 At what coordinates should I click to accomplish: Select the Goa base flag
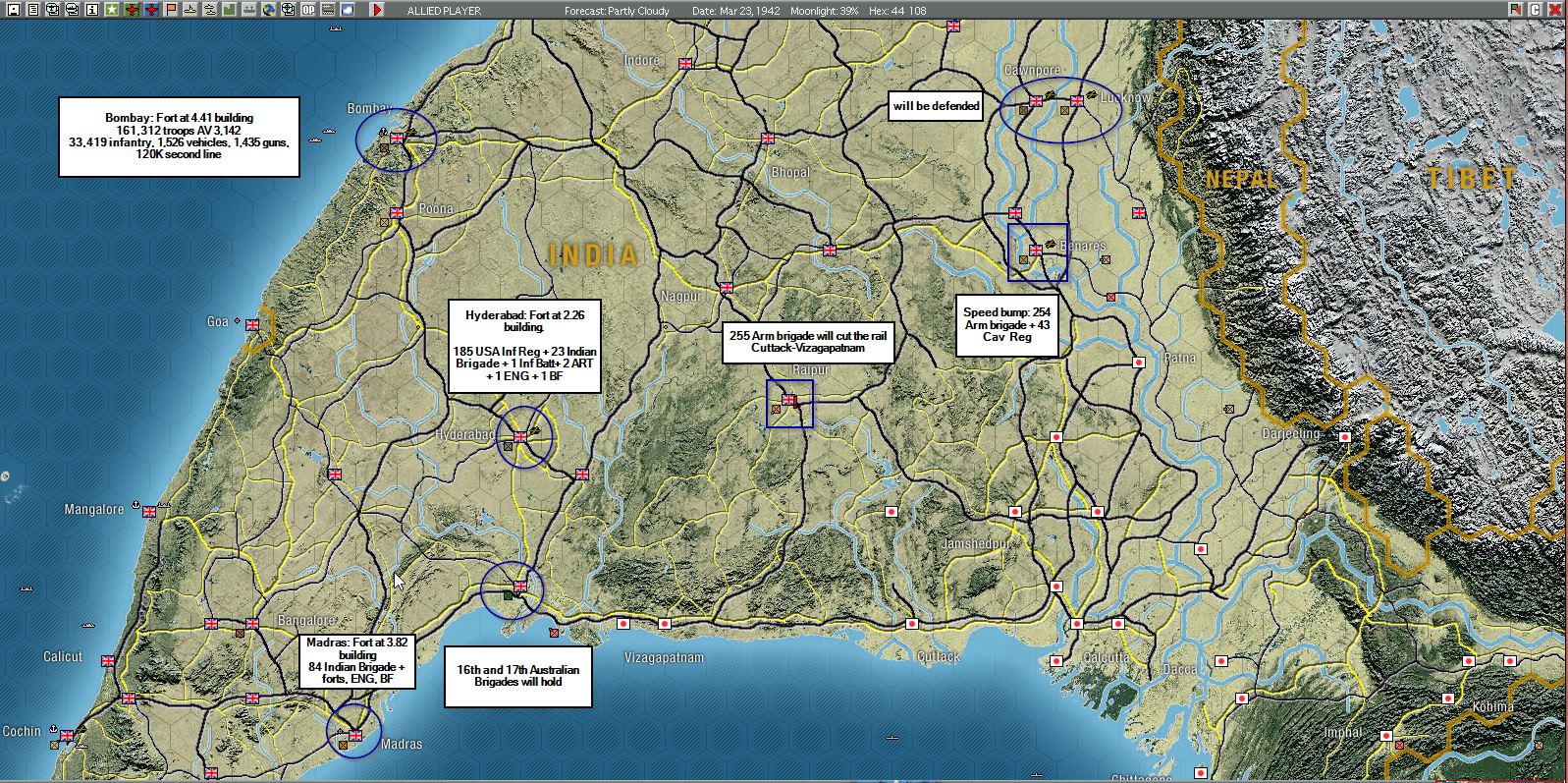tap(252, 324)
